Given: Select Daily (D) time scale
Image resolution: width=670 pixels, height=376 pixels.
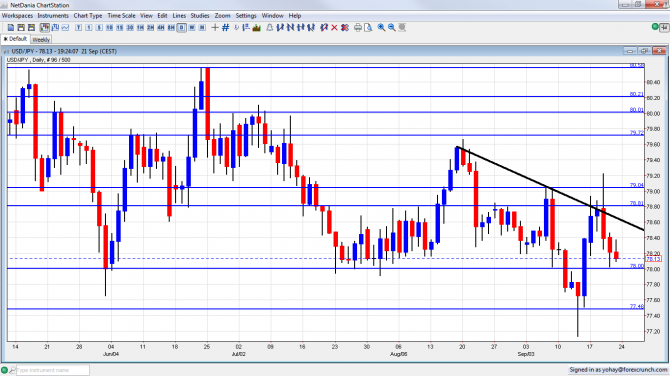Looking at the screenshot, I should pos(182,28).
